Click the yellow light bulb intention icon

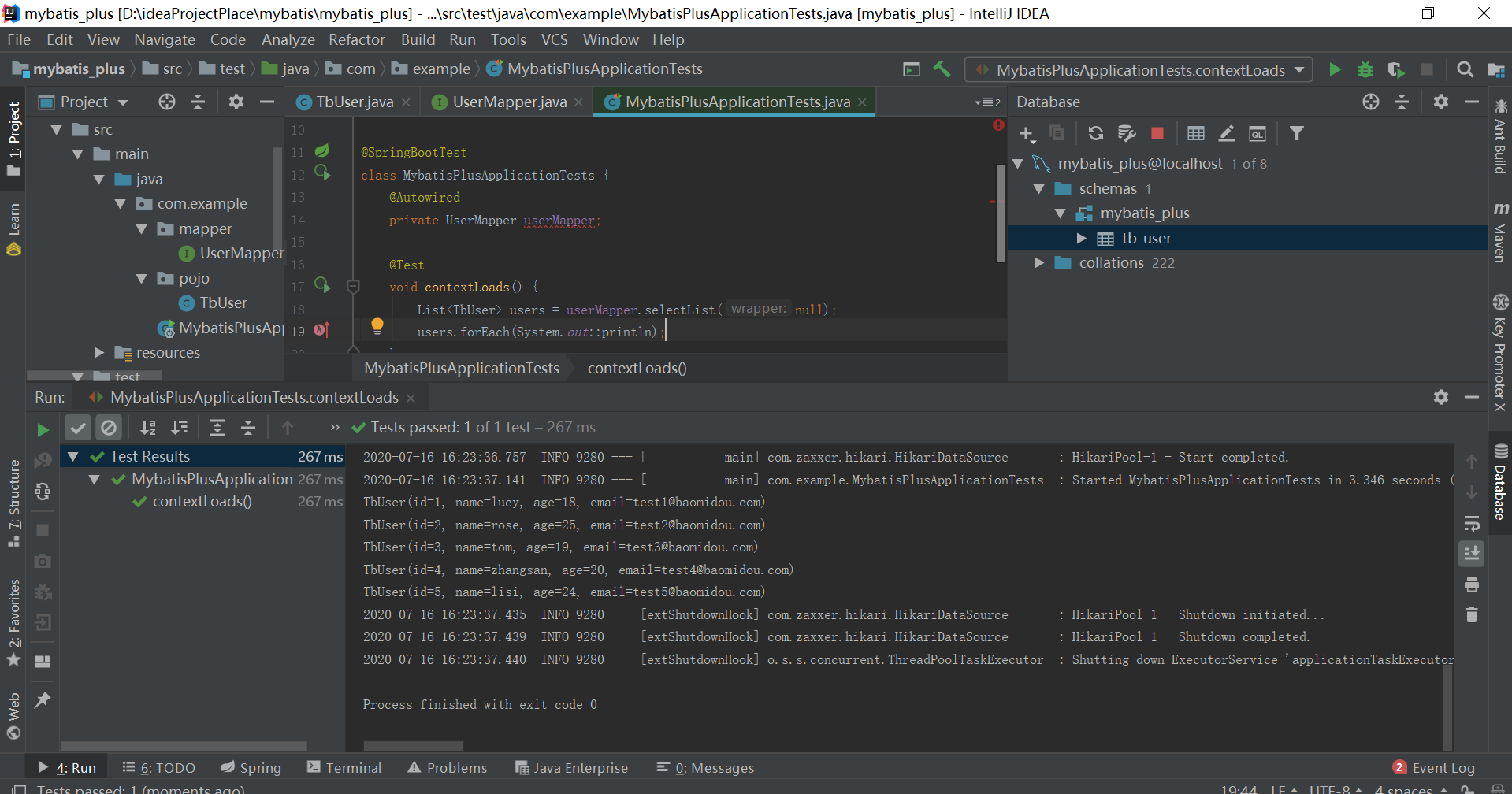point(377,326)
